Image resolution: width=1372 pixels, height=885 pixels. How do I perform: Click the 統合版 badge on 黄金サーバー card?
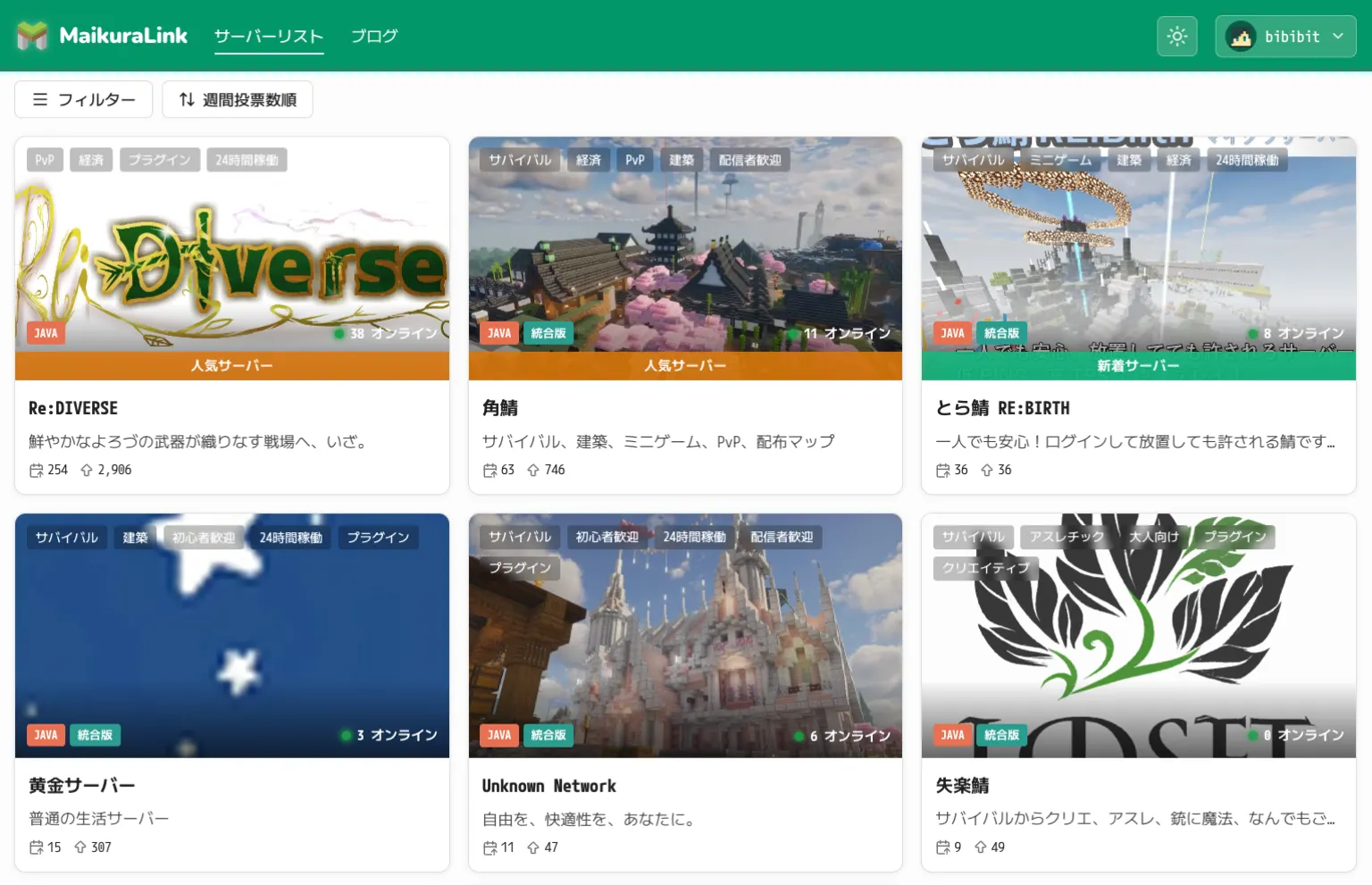tap(95, 735)
